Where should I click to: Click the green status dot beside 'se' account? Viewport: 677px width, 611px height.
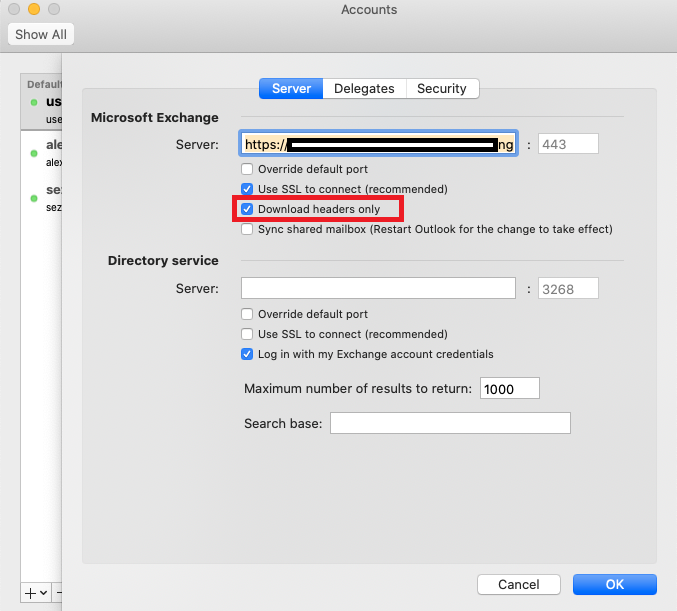pyautogui.click(x=34, y=198)
